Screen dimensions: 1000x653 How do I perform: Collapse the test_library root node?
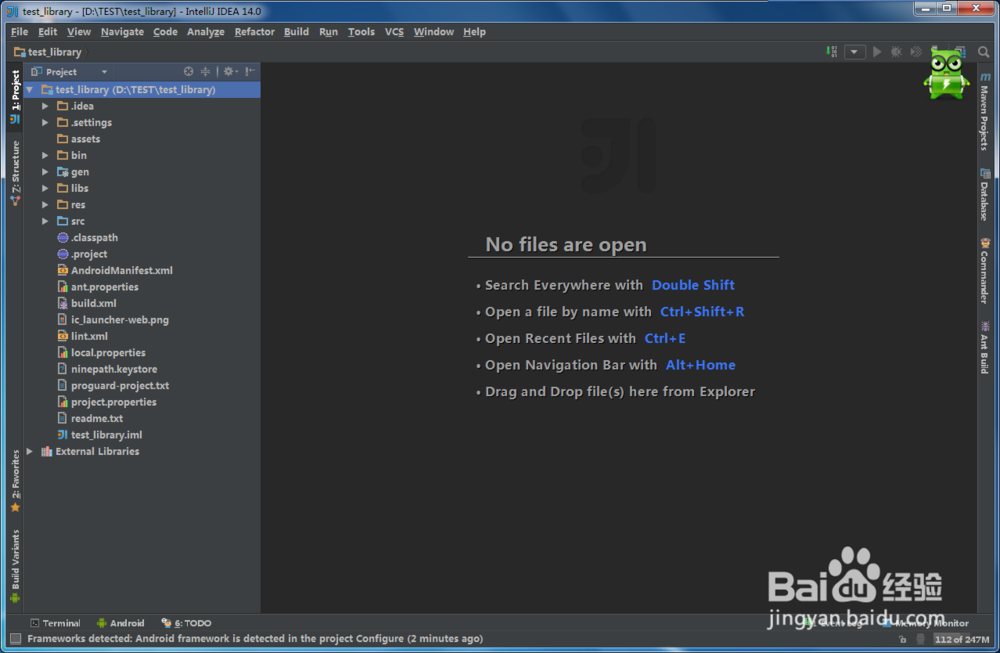click(29, 90)
